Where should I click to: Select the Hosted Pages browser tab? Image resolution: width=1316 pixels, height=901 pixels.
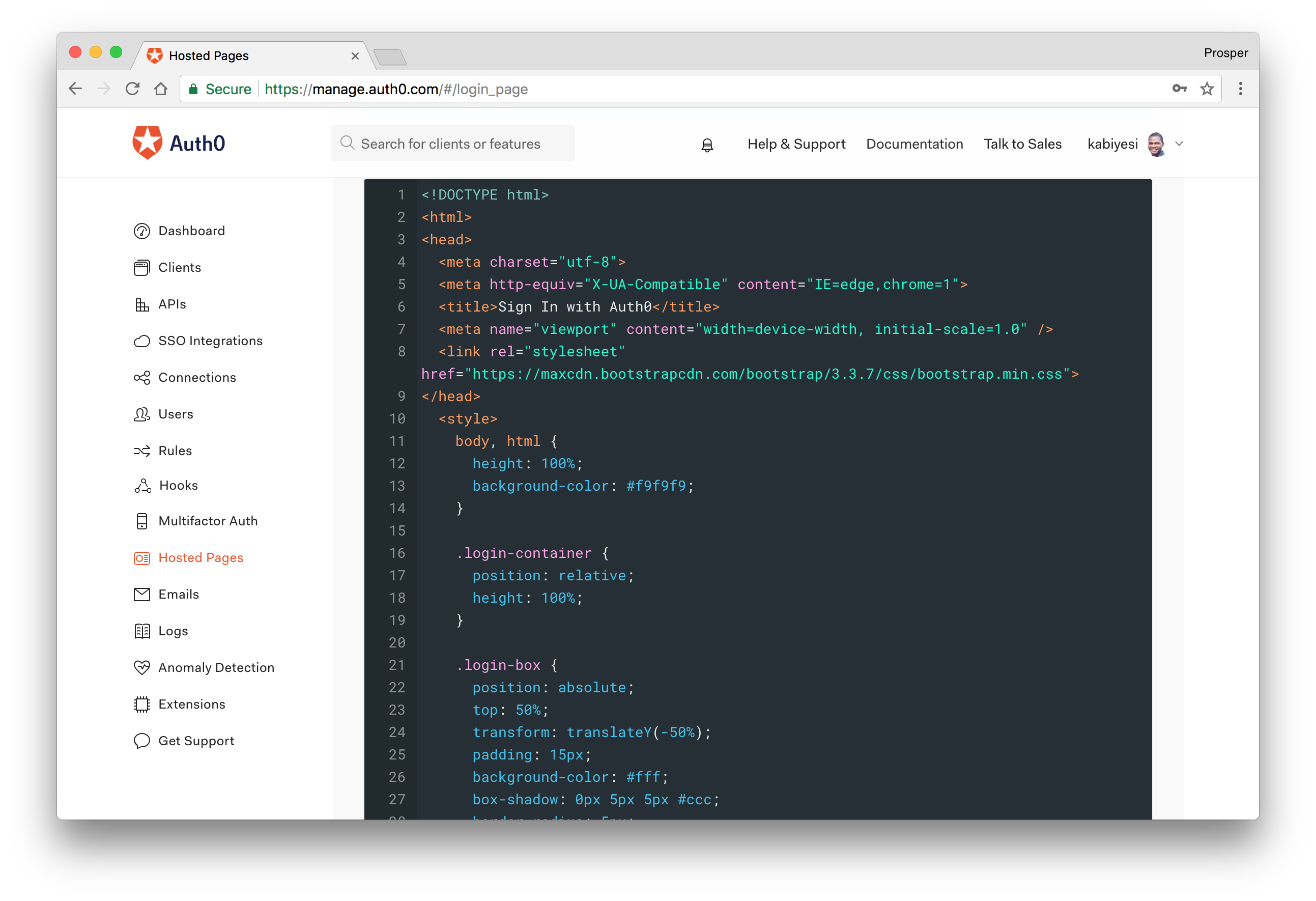coord(249,55)
